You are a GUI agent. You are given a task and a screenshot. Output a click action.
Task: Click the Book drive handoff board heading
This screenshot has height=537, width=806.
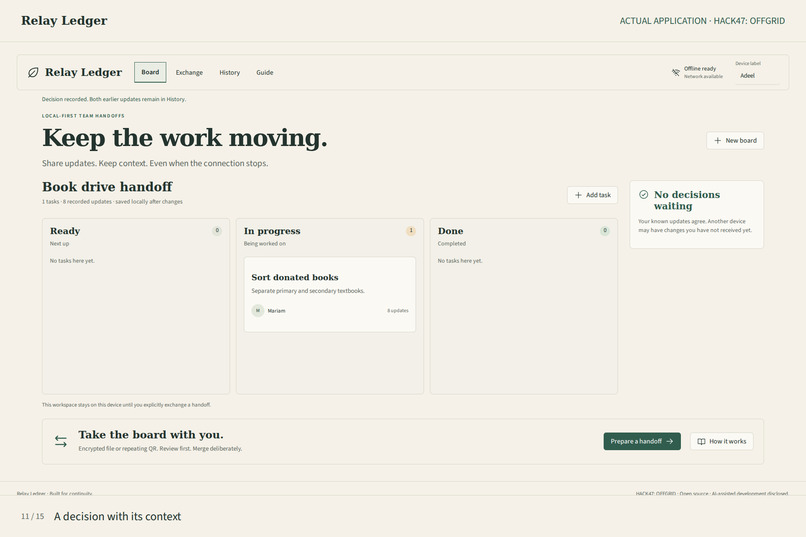107,187
